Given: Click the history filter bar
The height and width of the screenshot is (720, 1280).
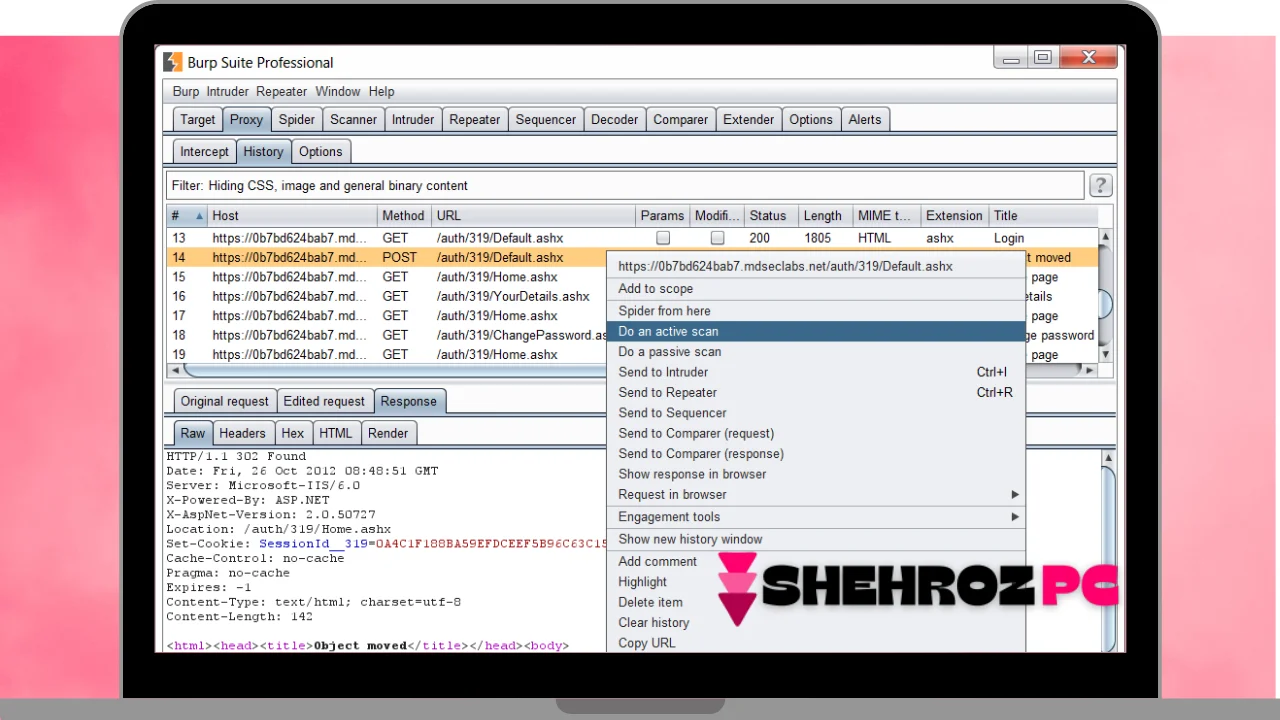Looking at the screenshot, I should coord(625,185).
